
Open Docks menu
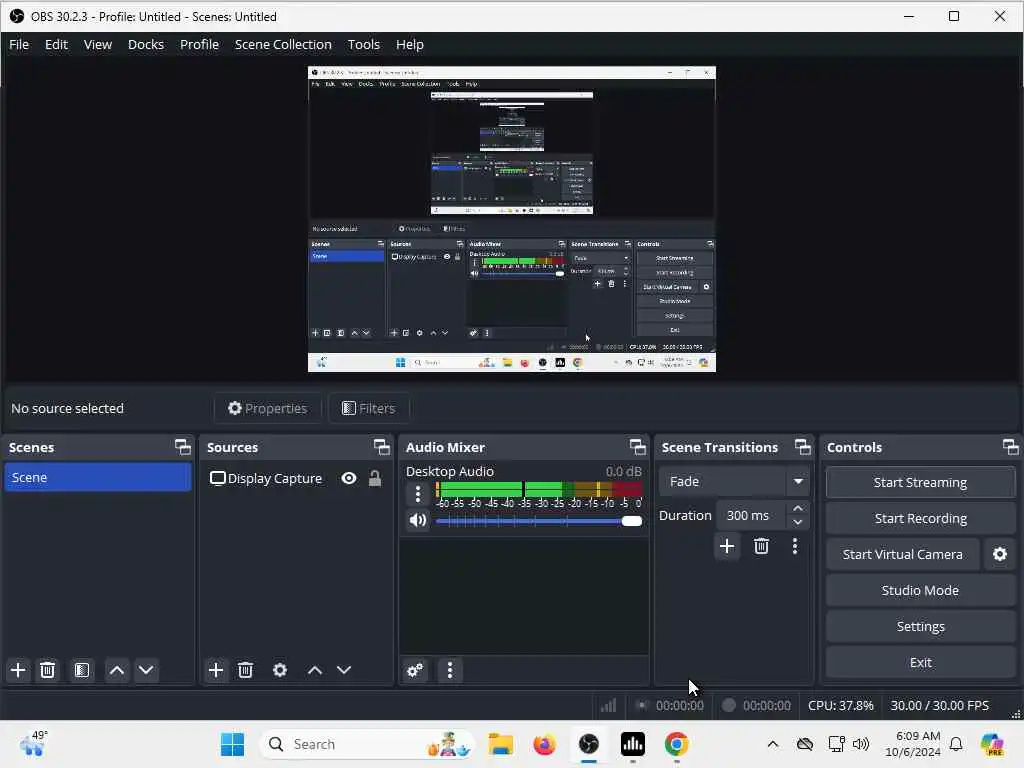[146, 44]
